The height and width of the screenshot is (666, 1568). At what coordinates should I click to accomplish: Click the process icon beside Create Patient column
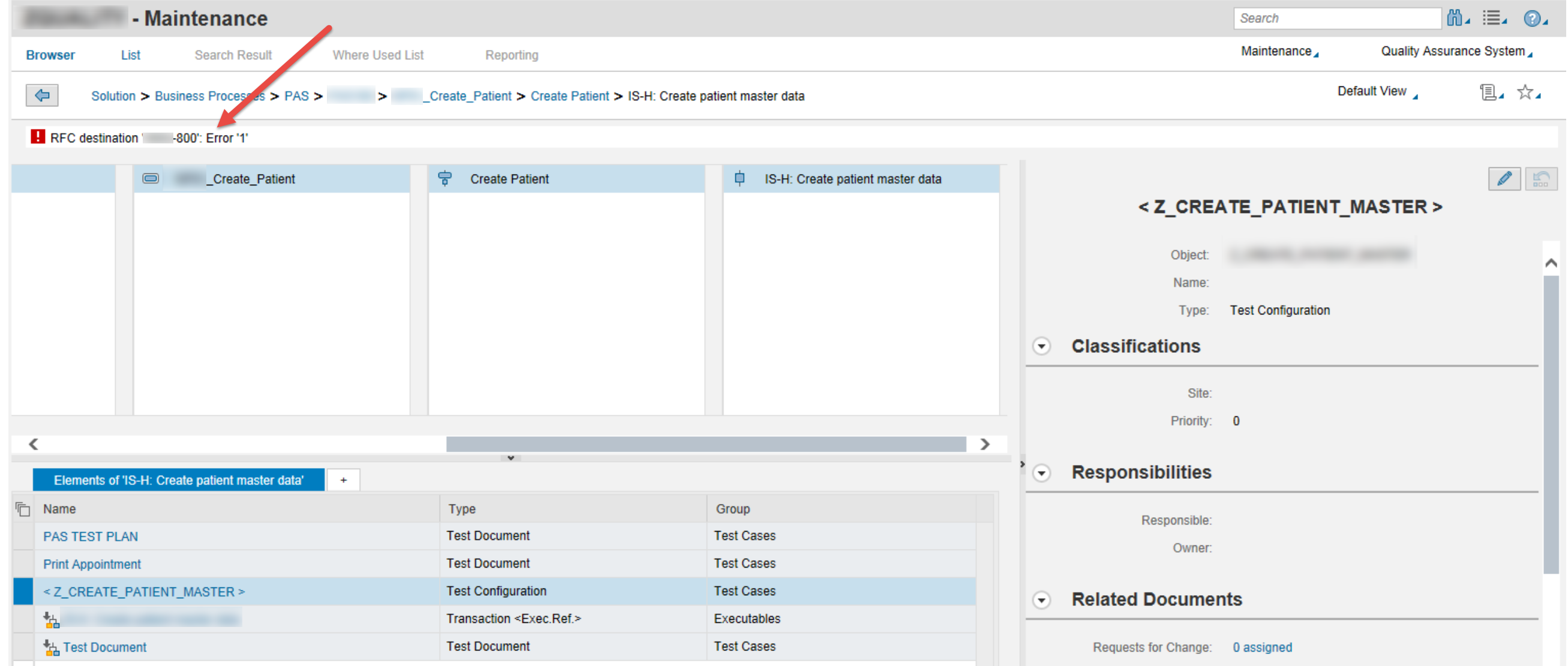pyautogui.click(x=445, y=178)
